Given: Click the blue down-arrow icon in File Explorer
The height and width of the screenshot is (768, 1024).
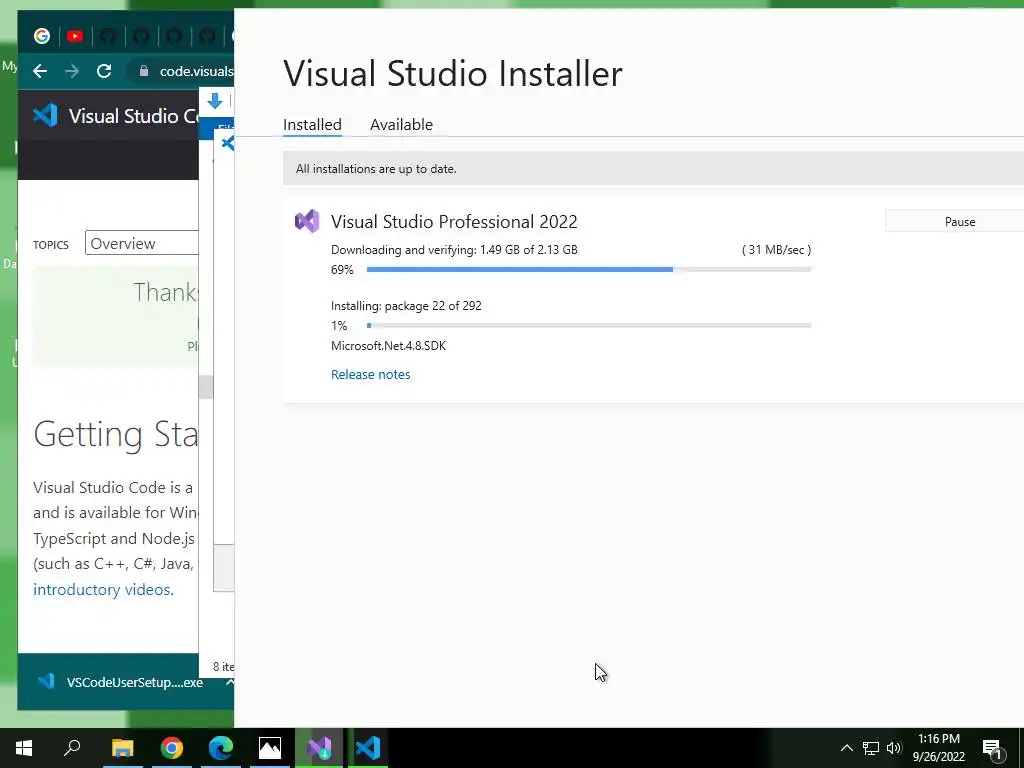Looking at the screenshot, I should click(215, 101).
